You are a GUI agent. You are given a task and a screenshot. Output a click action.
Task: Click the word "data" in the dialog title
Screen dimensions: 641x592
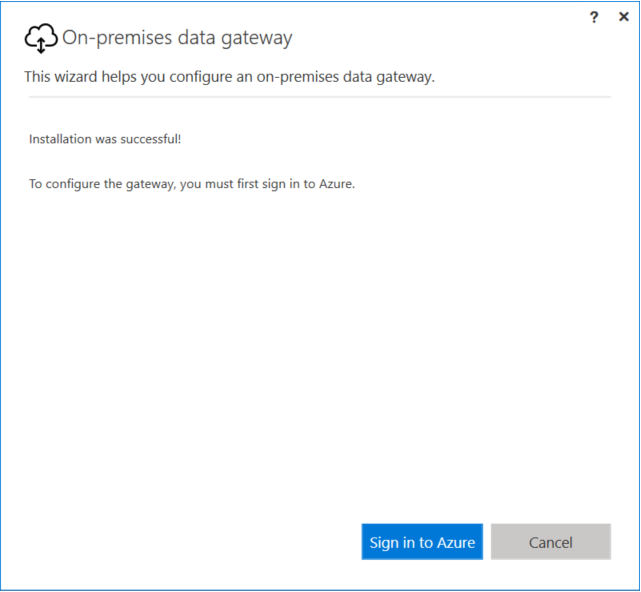[x=199, y=38]
